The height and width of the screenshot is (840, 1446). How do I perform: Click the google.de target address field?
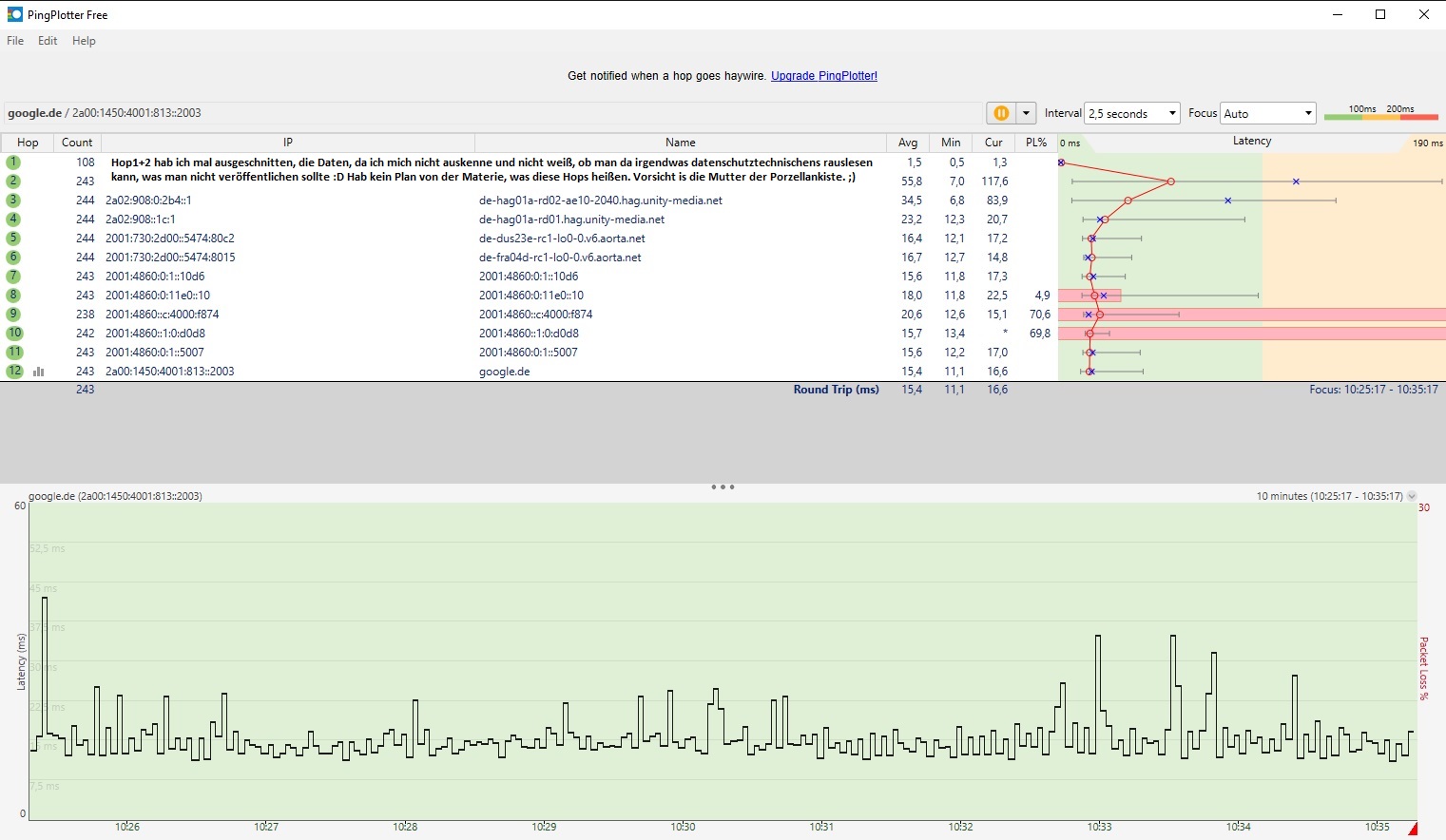pos(492,113)
